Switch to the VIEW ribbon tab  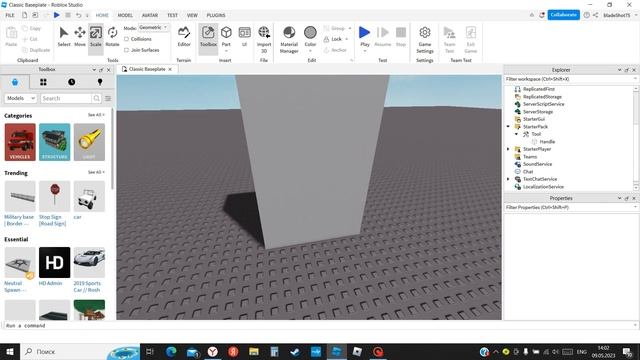[x=192, y=15]
